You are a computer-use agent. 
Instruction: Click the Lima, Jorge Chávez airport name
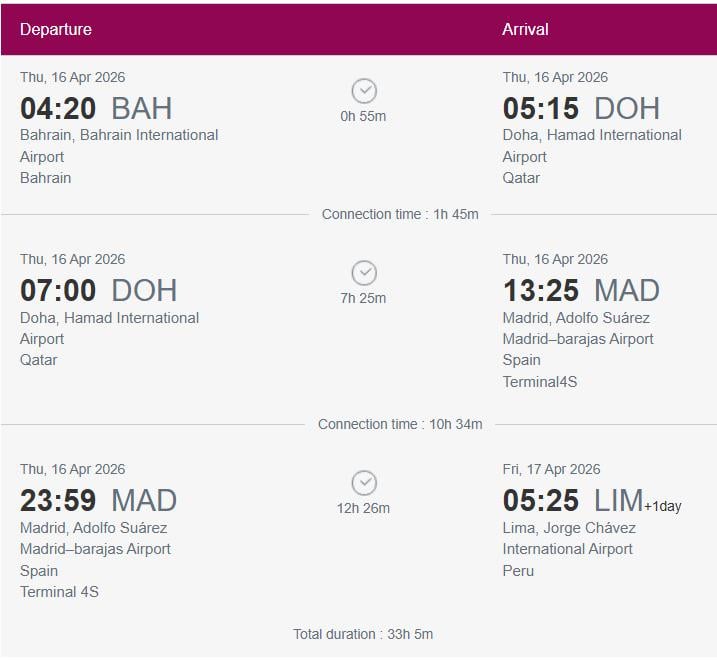[x=569, y=538]
